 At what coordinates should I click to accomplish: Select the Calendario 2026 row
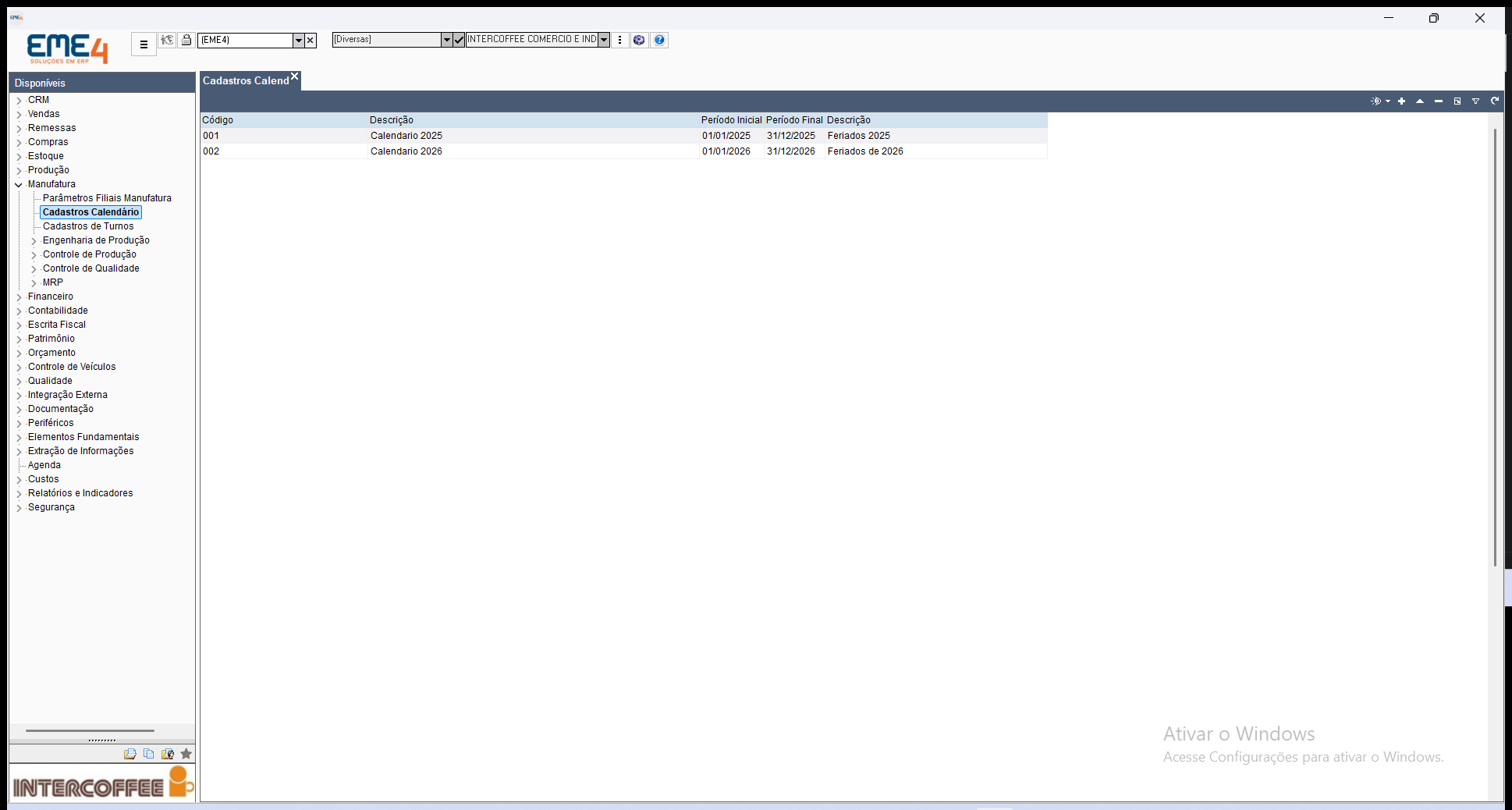[623, 151]
